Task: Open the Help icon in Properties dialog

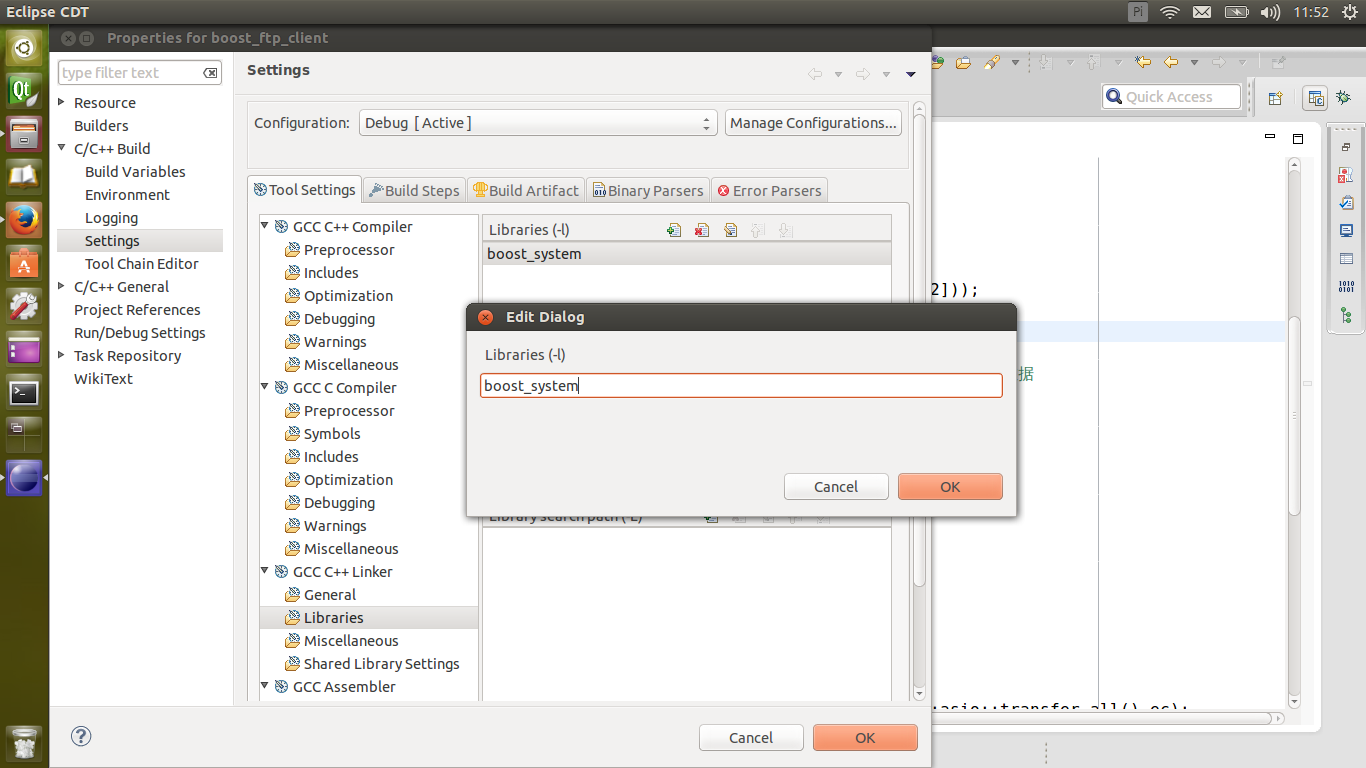Action: [x=81, y=736]
